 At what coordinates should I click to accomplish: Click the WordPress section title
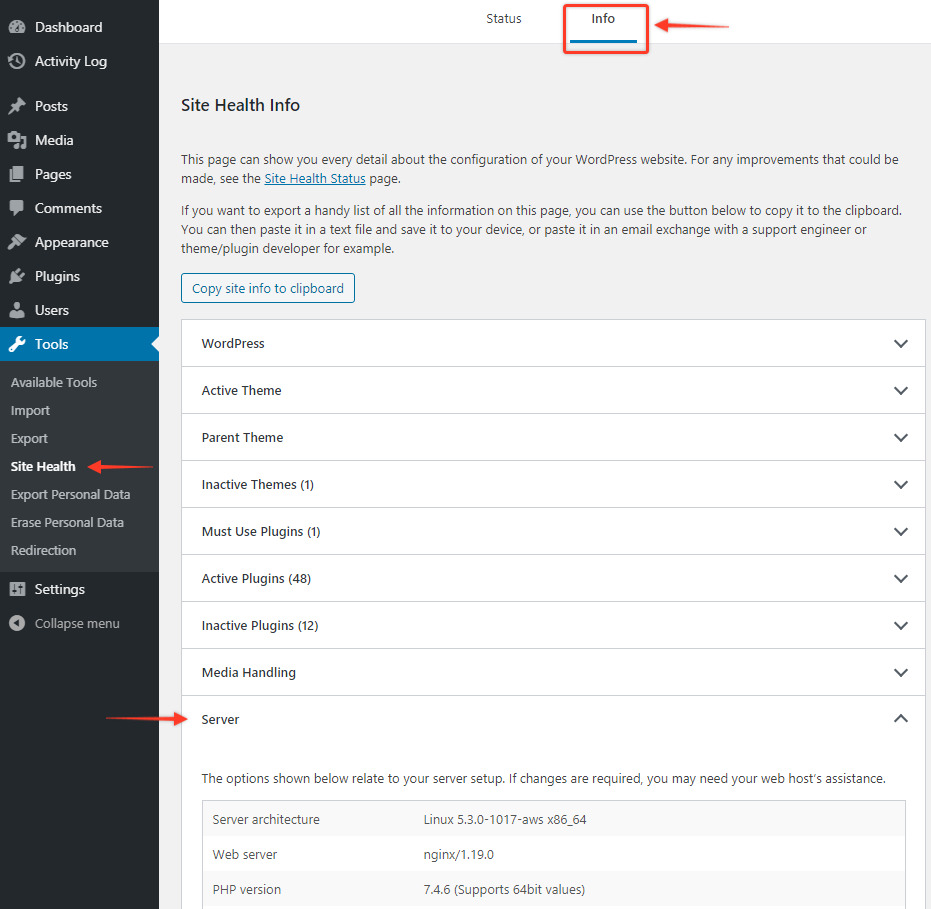[x=233, y=343]
